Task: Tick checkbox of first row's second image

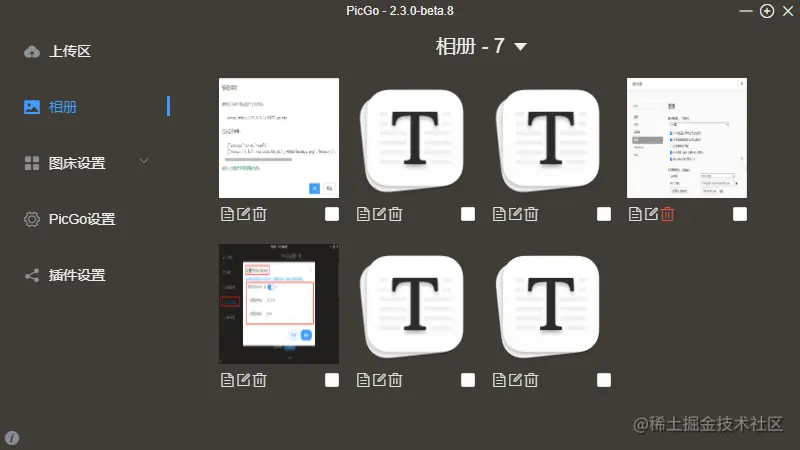Action: click(468, 214)
